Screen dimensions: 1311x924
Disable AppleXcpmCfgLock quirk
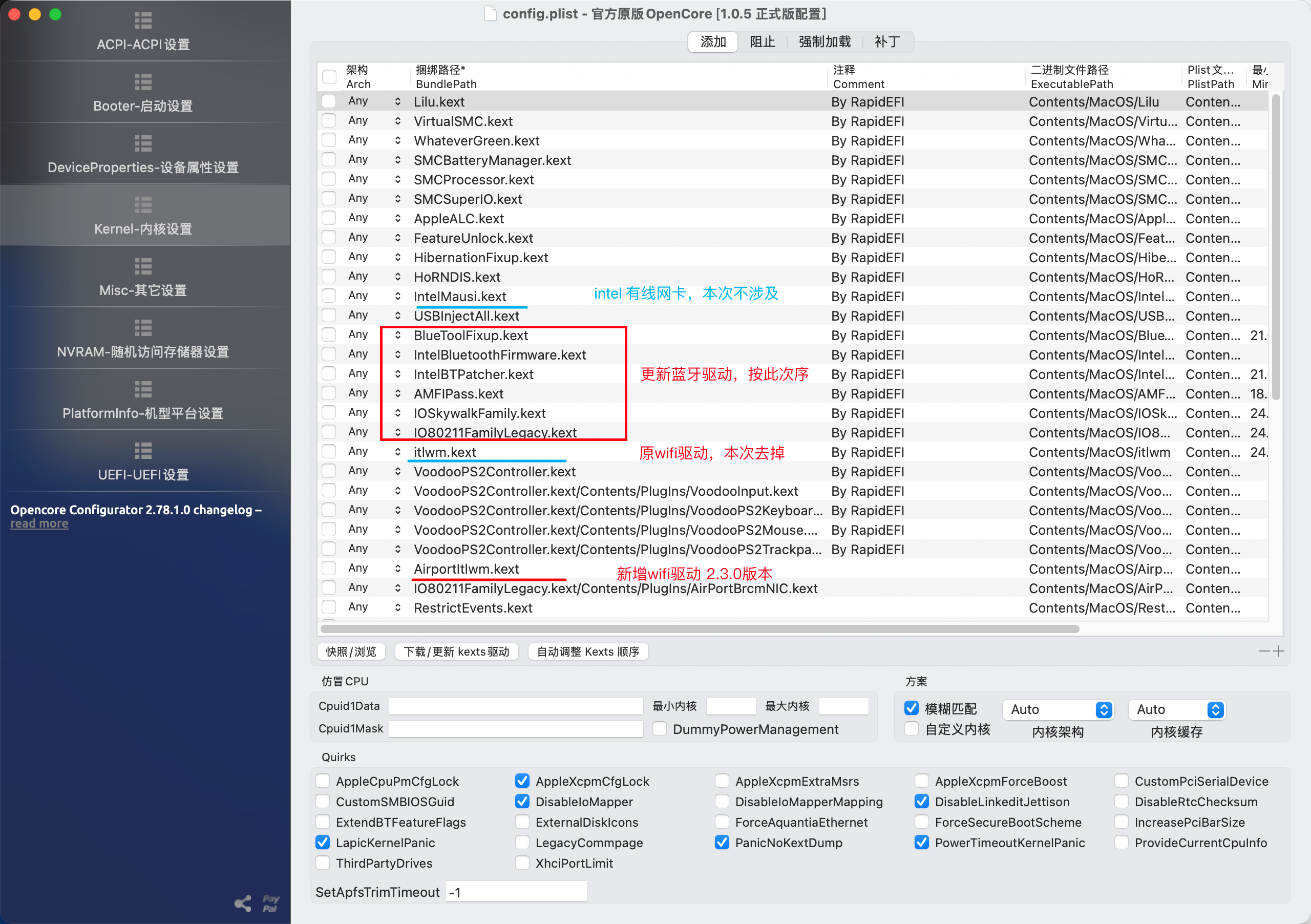click(x=522, y=781)
